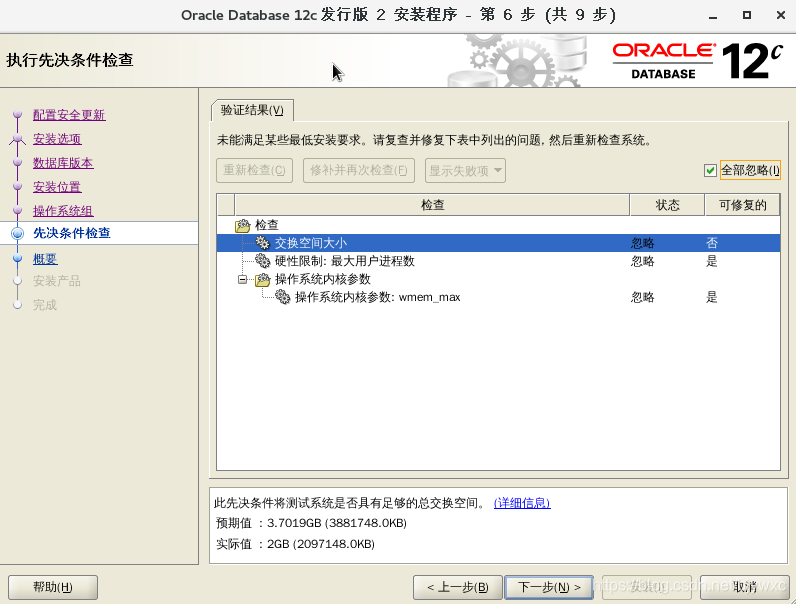Click 忽略 status in wmem_max row
Viewport: 796px width, 604px height.
click(x=643, y=297)
